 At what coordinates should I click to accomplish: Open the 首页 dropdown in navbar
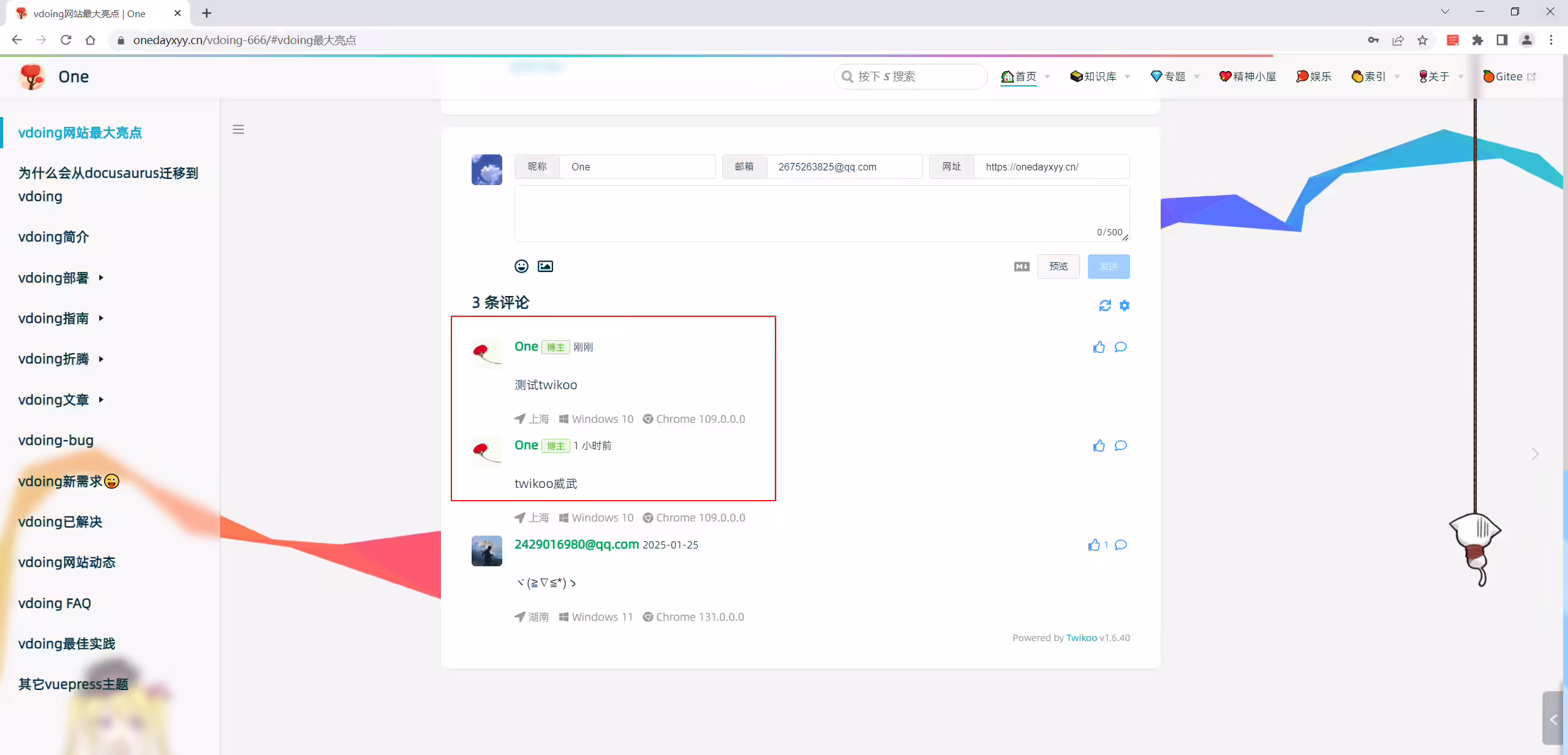coord(1026,77)
